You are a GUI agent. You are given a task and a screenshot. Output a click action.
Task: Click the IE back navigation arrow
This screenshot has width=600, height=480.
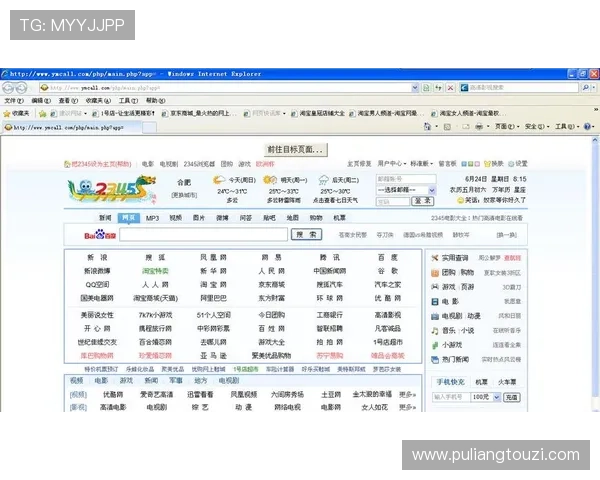point(8,88)
